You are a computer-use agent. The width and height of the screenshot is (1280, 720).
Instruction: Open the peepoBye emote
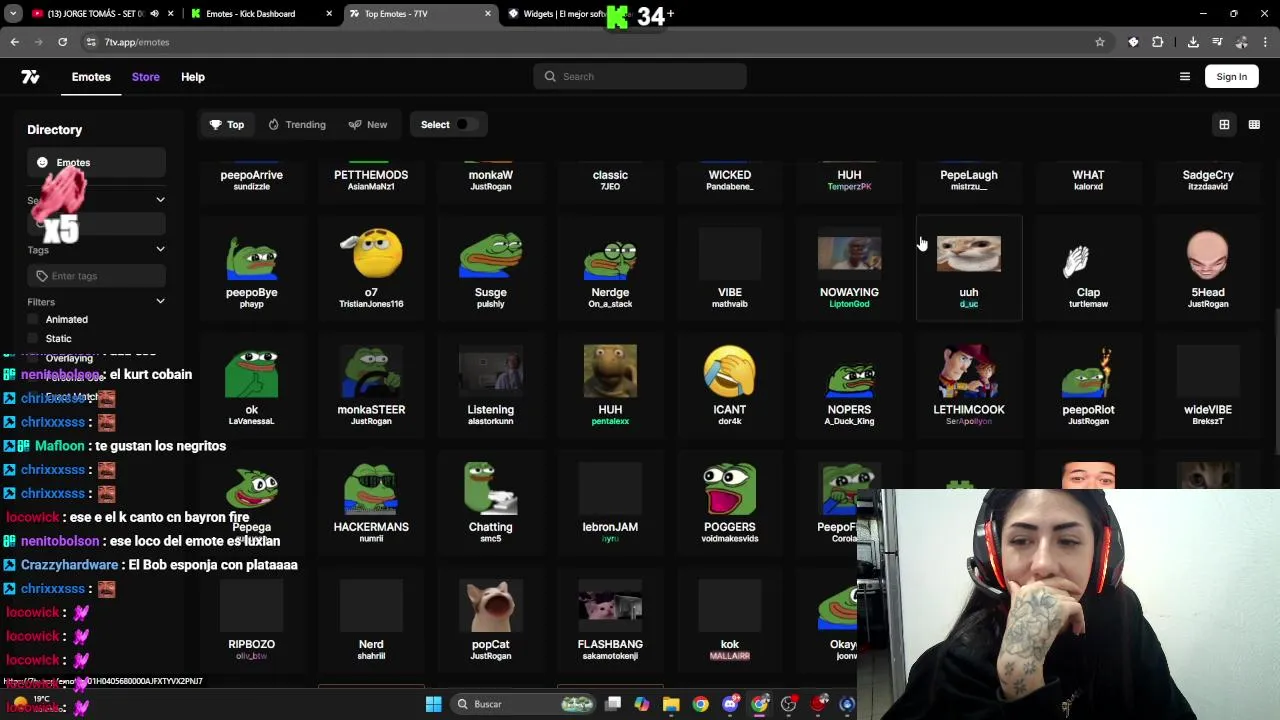252,268
